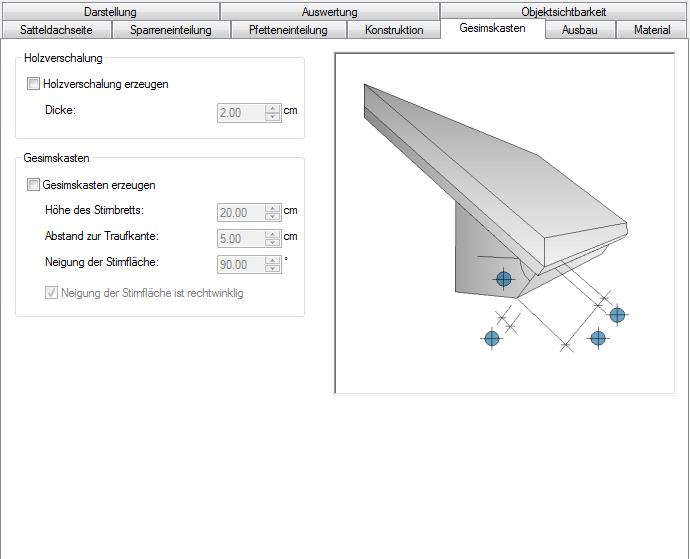Switch to the Auswertung tab
Image resolution: width=690 pixels, height=559 pixels.
[330, 11]
